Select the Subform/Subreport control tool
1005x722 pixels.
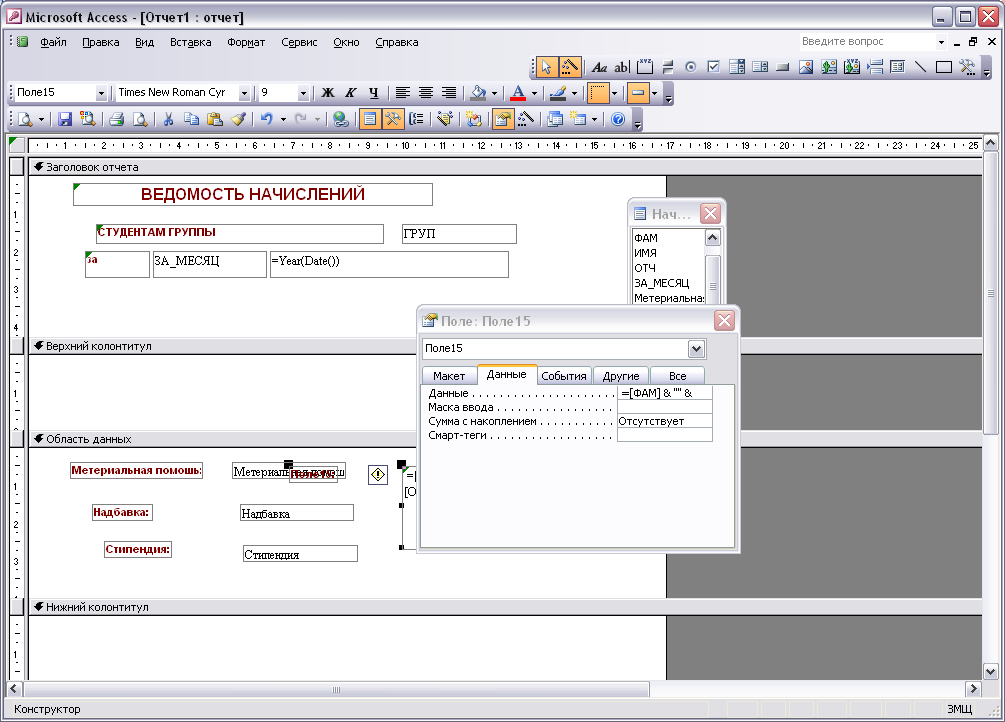pos(897,67)
